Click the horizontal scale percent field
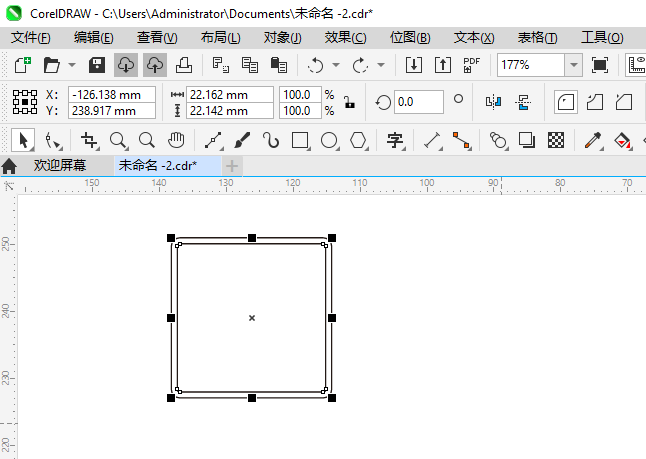The image size is (646, 459). 300,94
